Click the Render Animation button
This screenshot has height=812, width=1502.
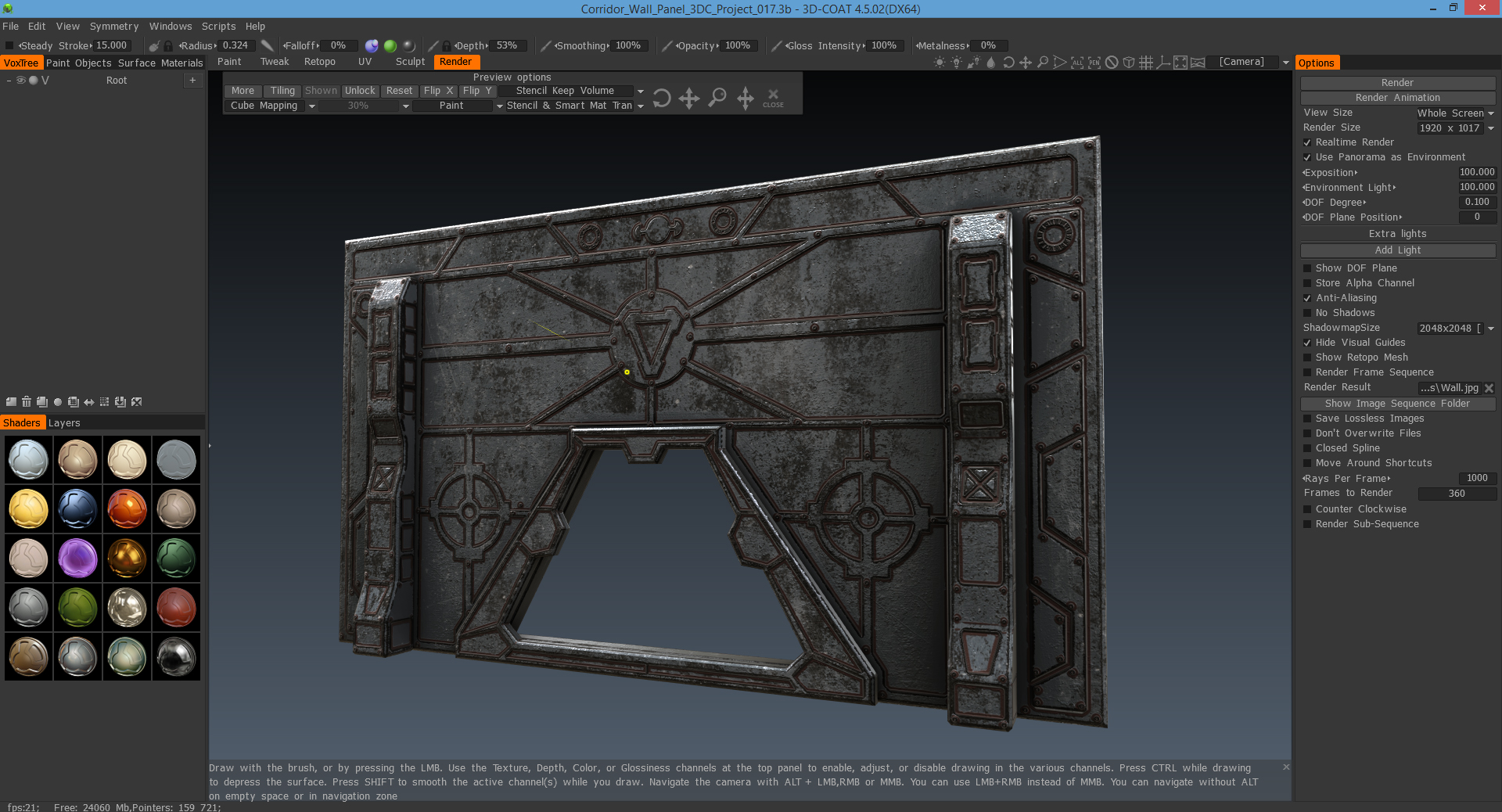1398,98
